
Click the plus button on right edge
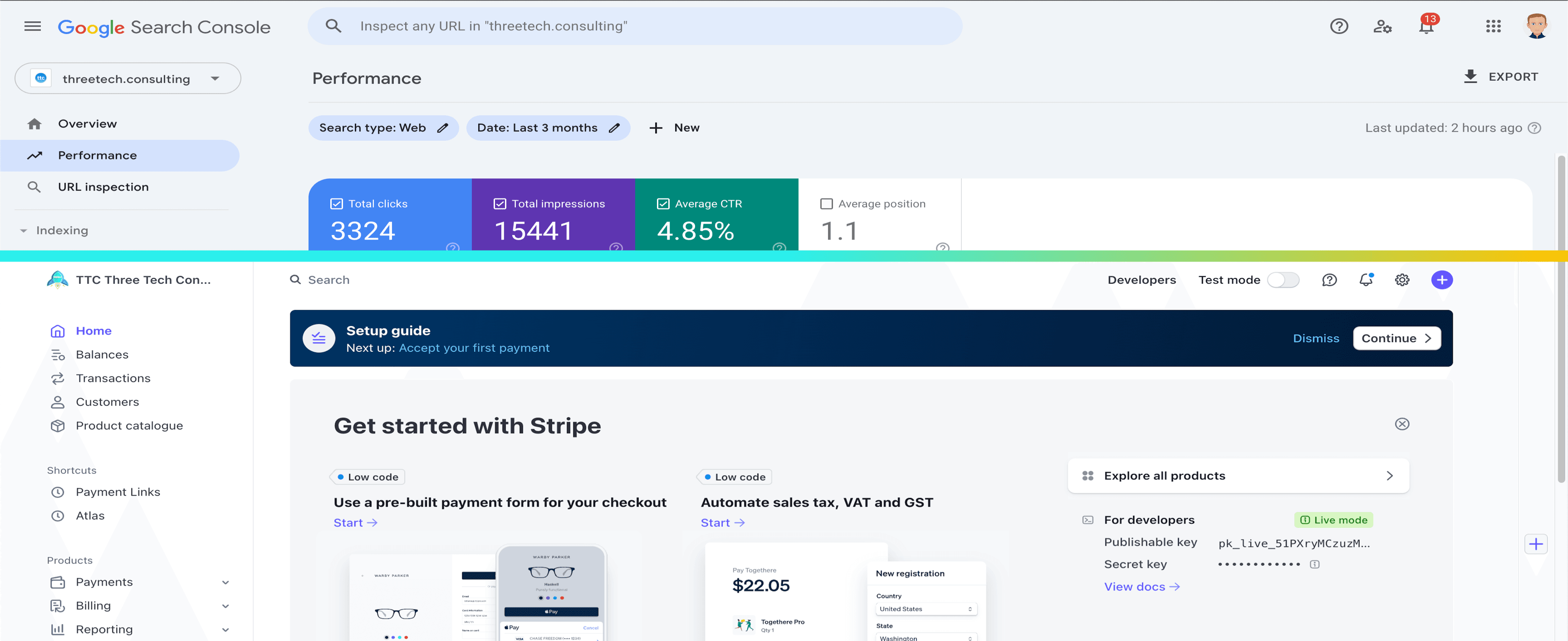[x=1536, y=543]
